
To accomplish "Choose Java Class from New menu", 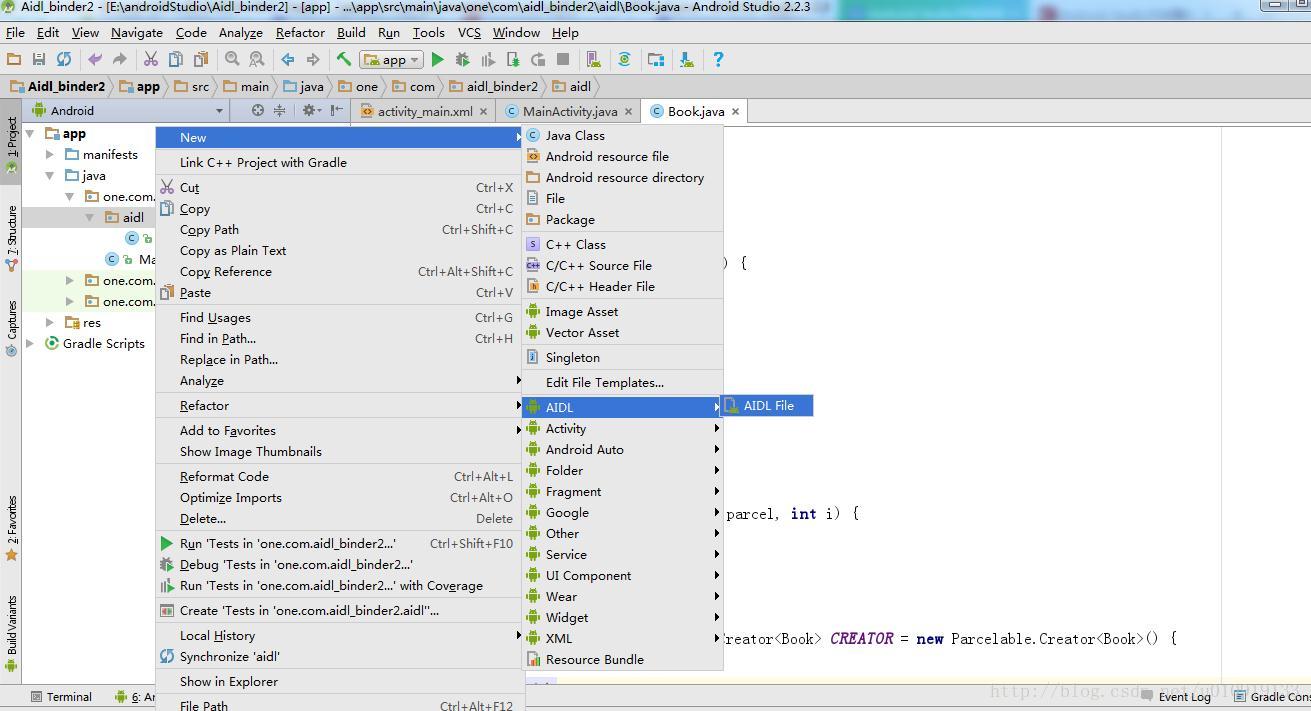I will click(622, 135).
